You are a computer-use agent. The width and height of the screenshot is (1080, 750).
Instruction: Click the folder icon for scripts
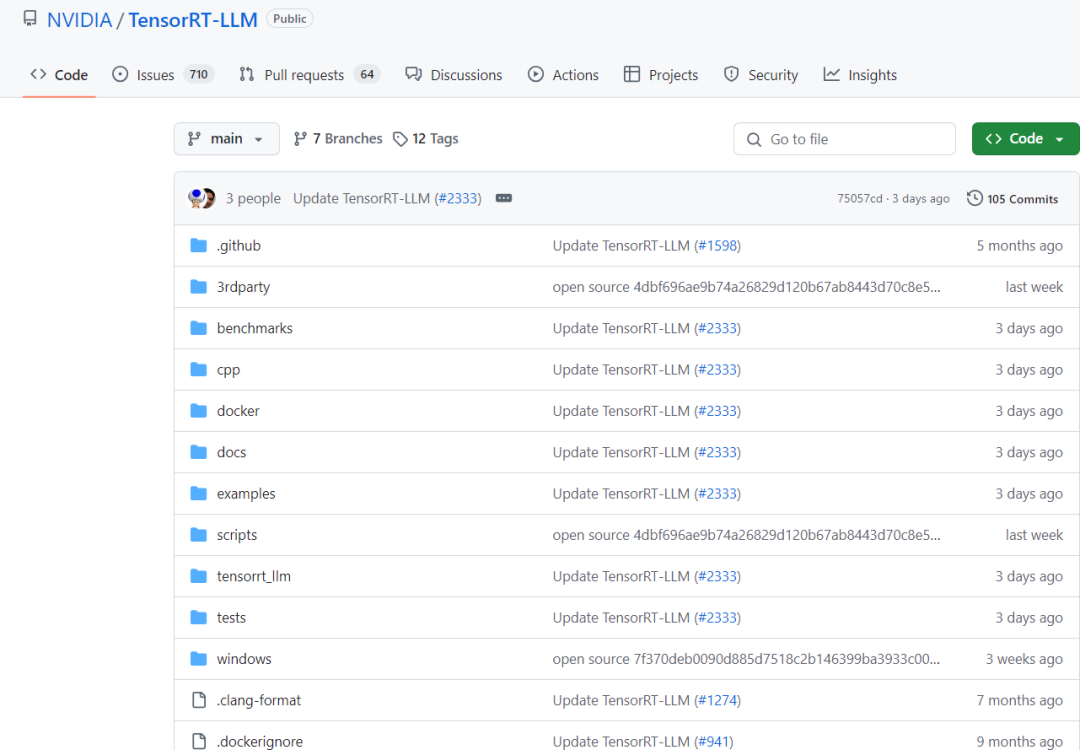click(198, 534)
